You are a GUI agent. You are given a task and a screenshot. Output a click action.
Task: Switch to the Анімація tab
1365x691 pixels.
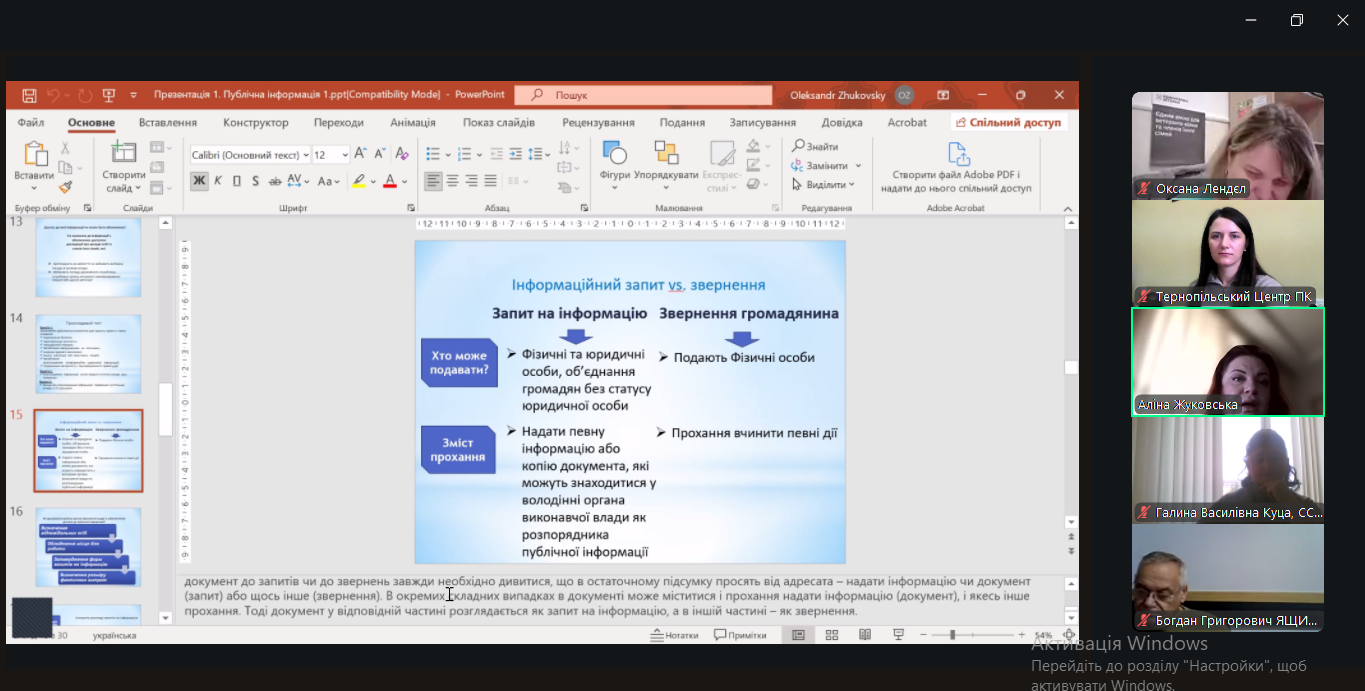coord(412,123)
